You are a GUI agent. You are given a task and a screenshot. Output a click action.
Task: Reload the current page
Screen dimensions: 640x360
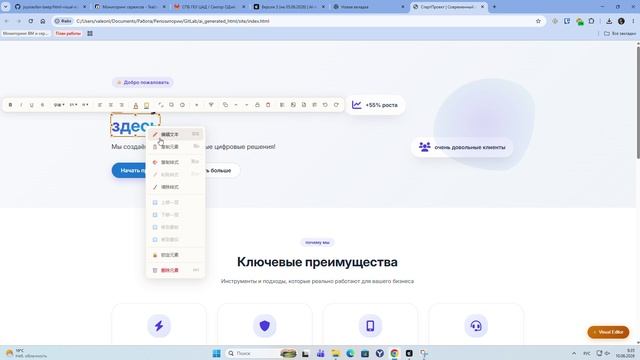click(31, 21)
